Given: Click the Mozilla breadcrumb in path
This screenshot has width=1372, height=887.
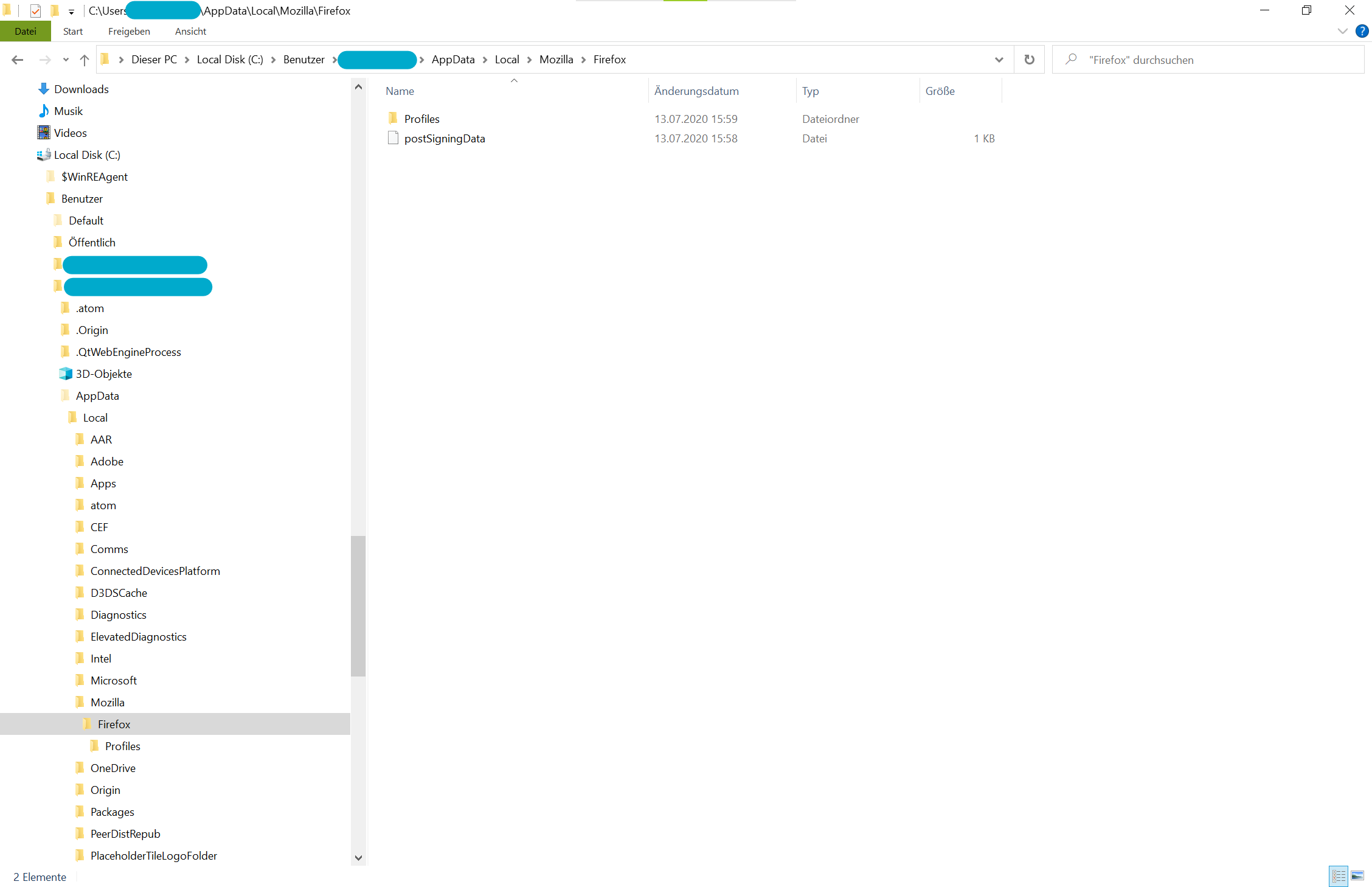Looking at the screenshot, I should tap(556, 60).
